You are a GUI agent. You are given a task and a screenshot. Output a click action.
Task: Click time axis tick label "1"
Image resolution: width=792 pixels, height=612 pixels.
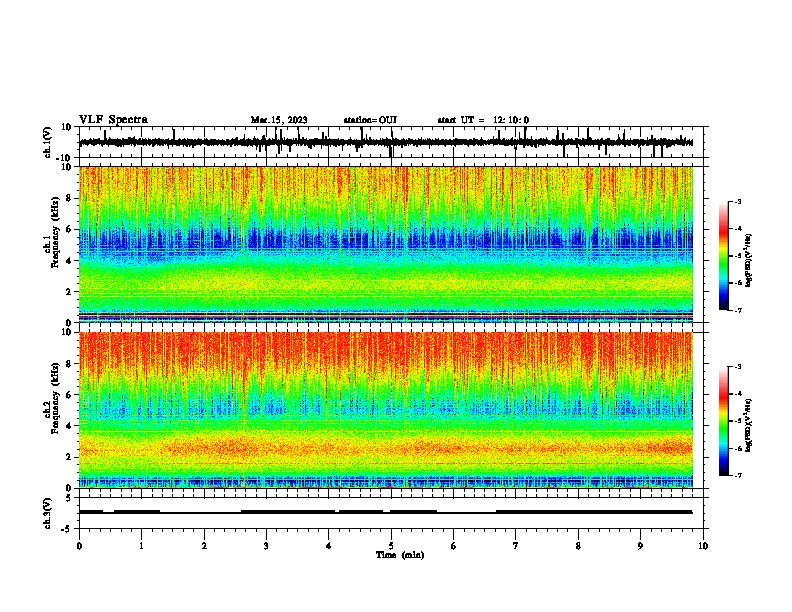[141, 546]
